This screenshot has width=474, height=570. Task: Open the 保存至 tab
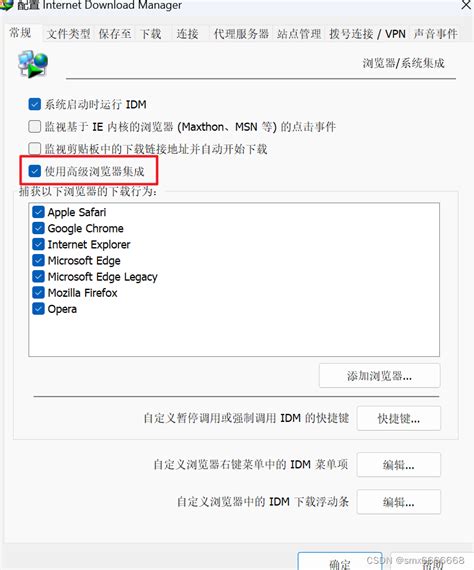coord(115,34)
